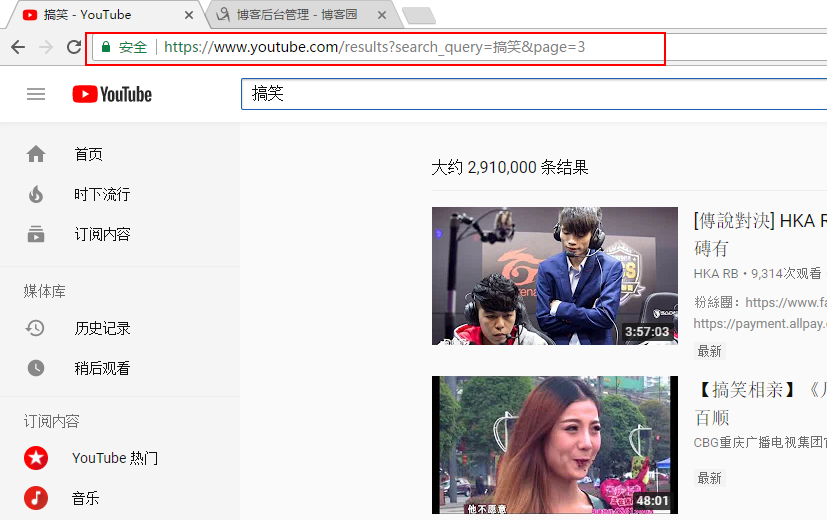Click the 媒体库 section heading
827x520 pixels.
[44, 291]
